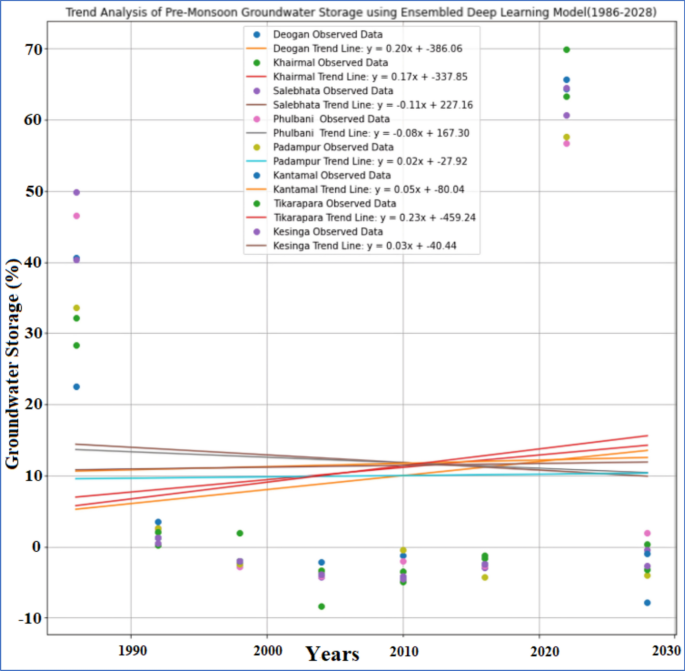
Task: Click the y-axis tick label '70'
Action: point(33,49)
